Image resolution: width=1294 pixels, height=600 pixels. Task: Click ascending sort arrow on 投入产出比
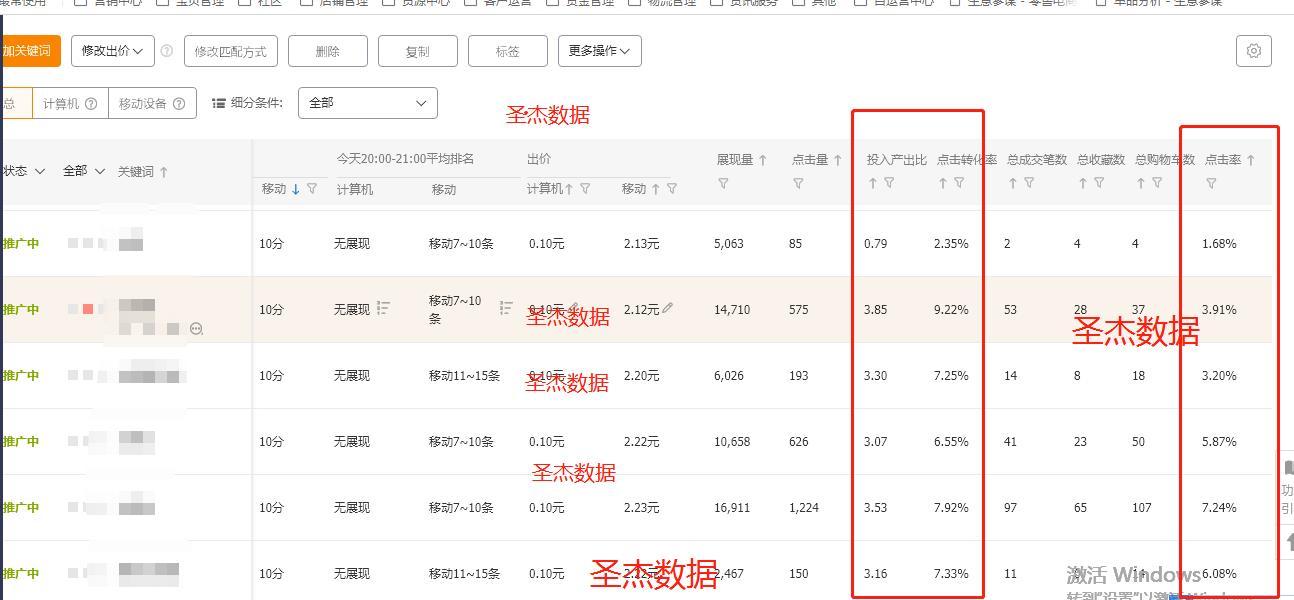coord(871,183)
